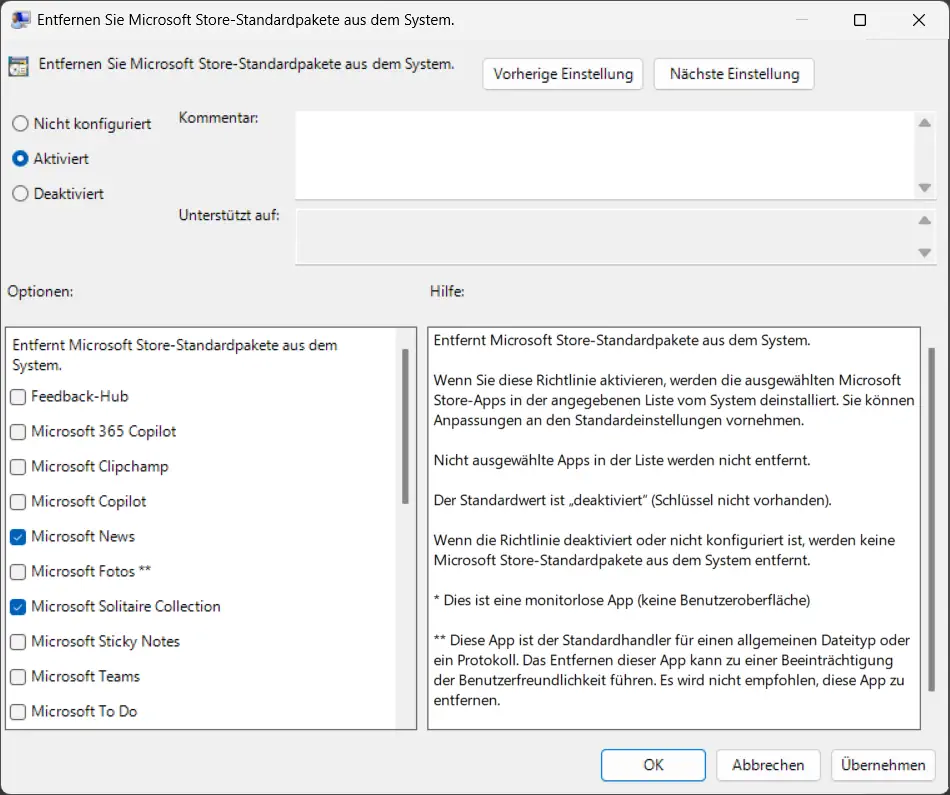Go to Vorherige Einstellung
The width and height of the screenshot is (950, 795).
coord(563,74)
